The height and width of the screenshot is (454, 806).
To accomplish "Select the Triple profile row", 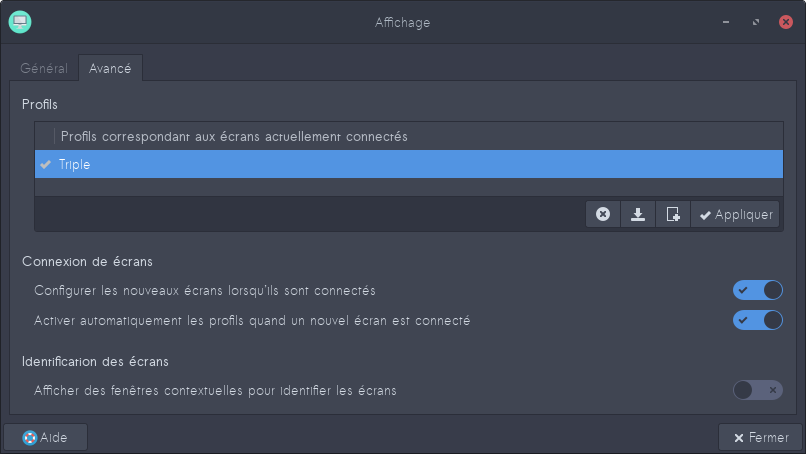I will (400, 164).
